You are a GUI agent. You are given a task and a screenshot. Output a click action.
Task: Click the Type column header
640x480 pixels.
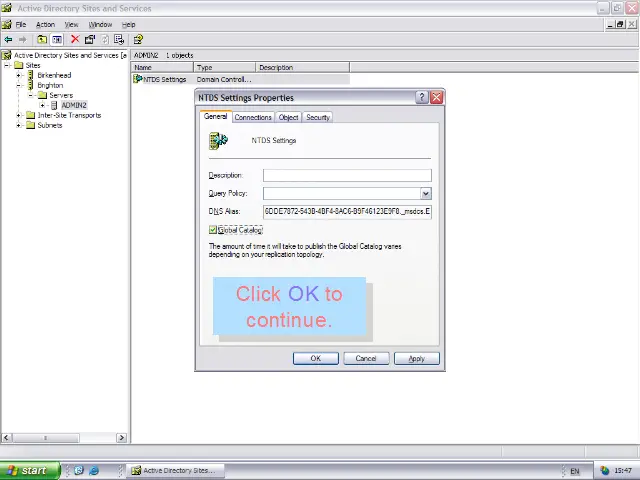224,67
